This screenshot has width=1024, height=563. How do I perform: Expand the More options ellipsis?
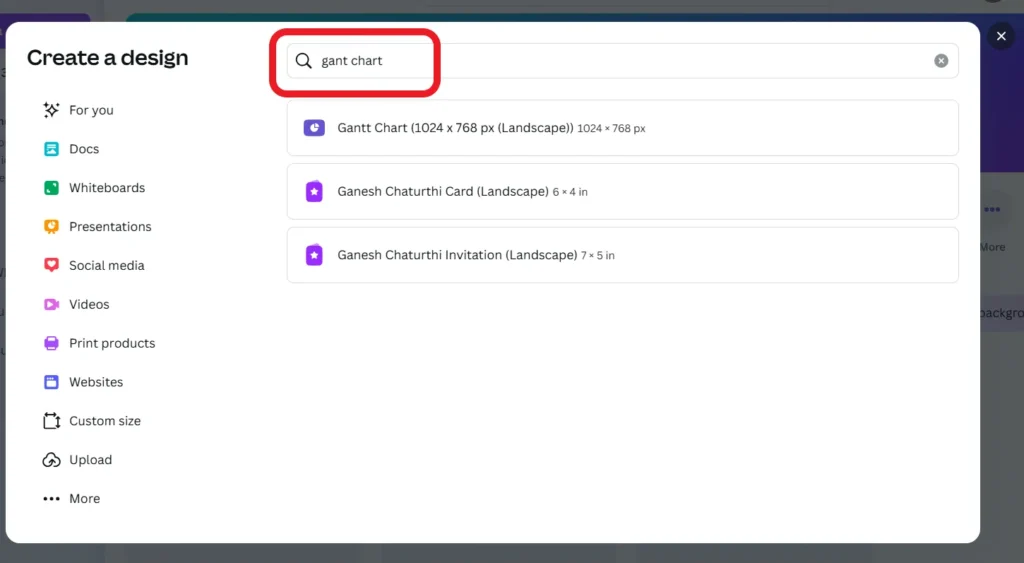click(51, 498)
